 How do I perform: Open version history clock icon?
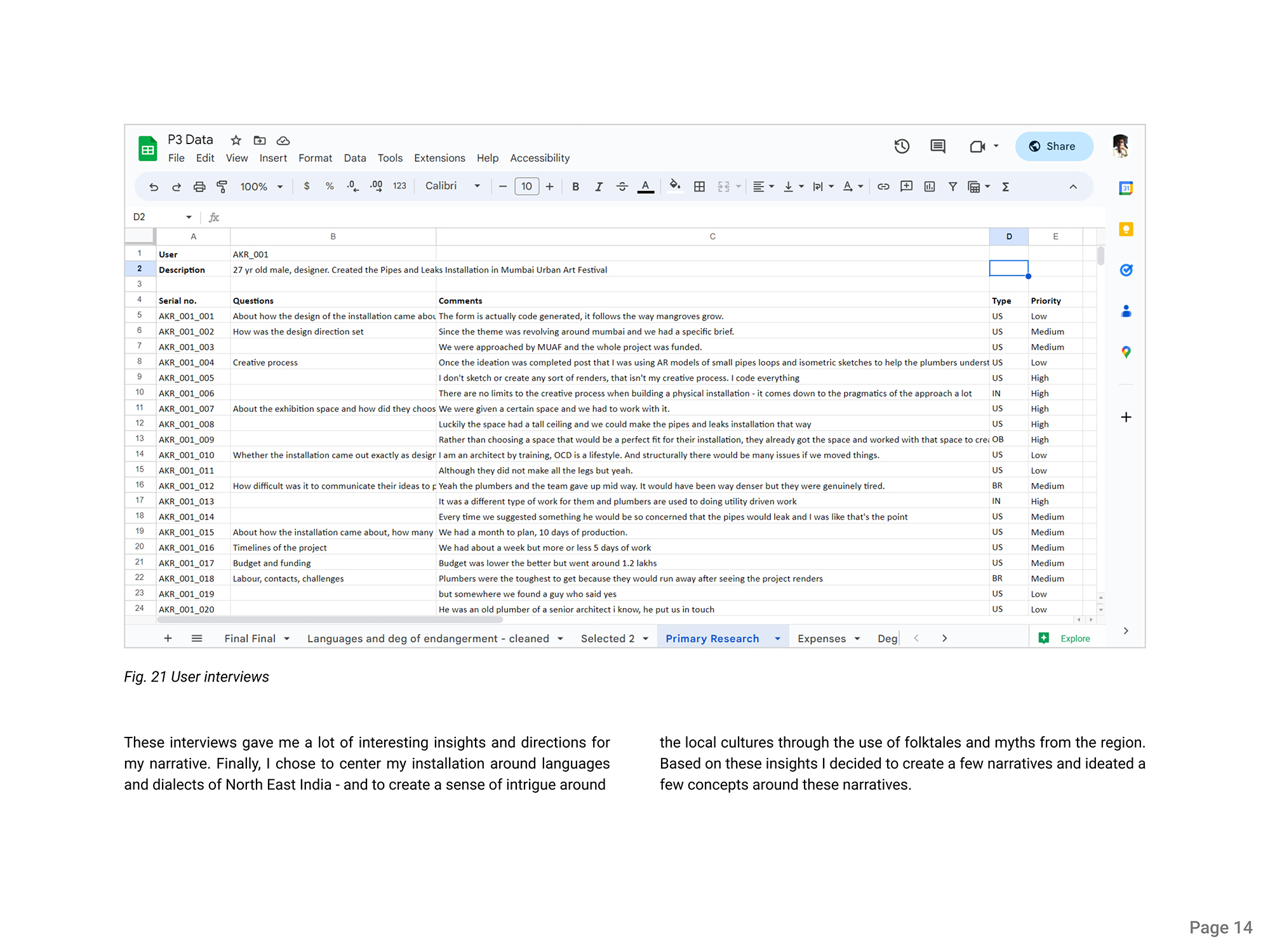click(x=902, y=147)
